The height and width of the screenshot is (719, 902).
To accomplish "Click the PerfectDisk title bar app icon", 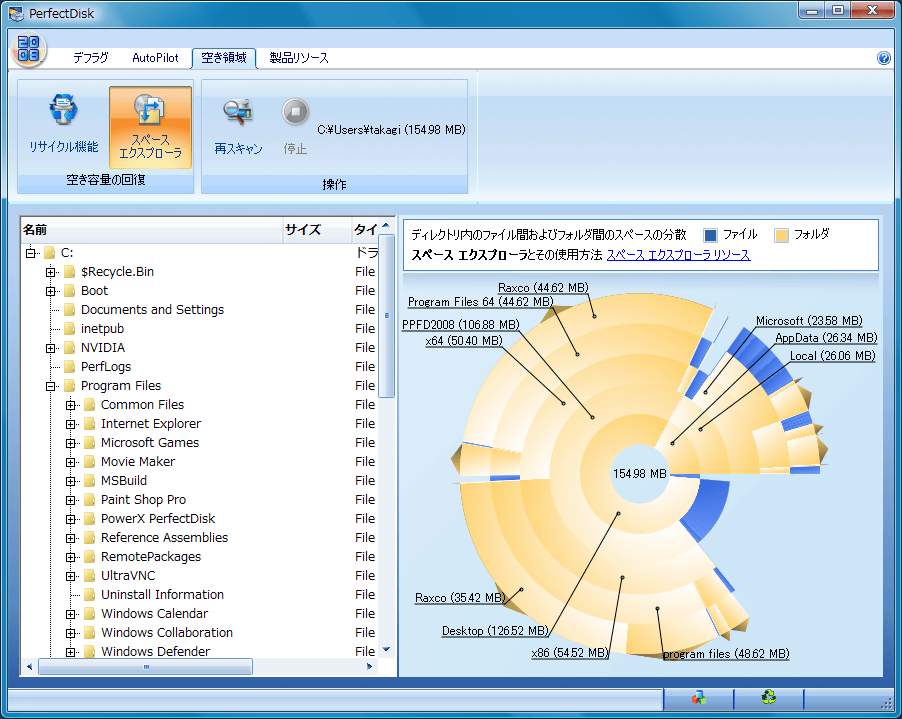I will pyautogui.click(x=16, y=13).
